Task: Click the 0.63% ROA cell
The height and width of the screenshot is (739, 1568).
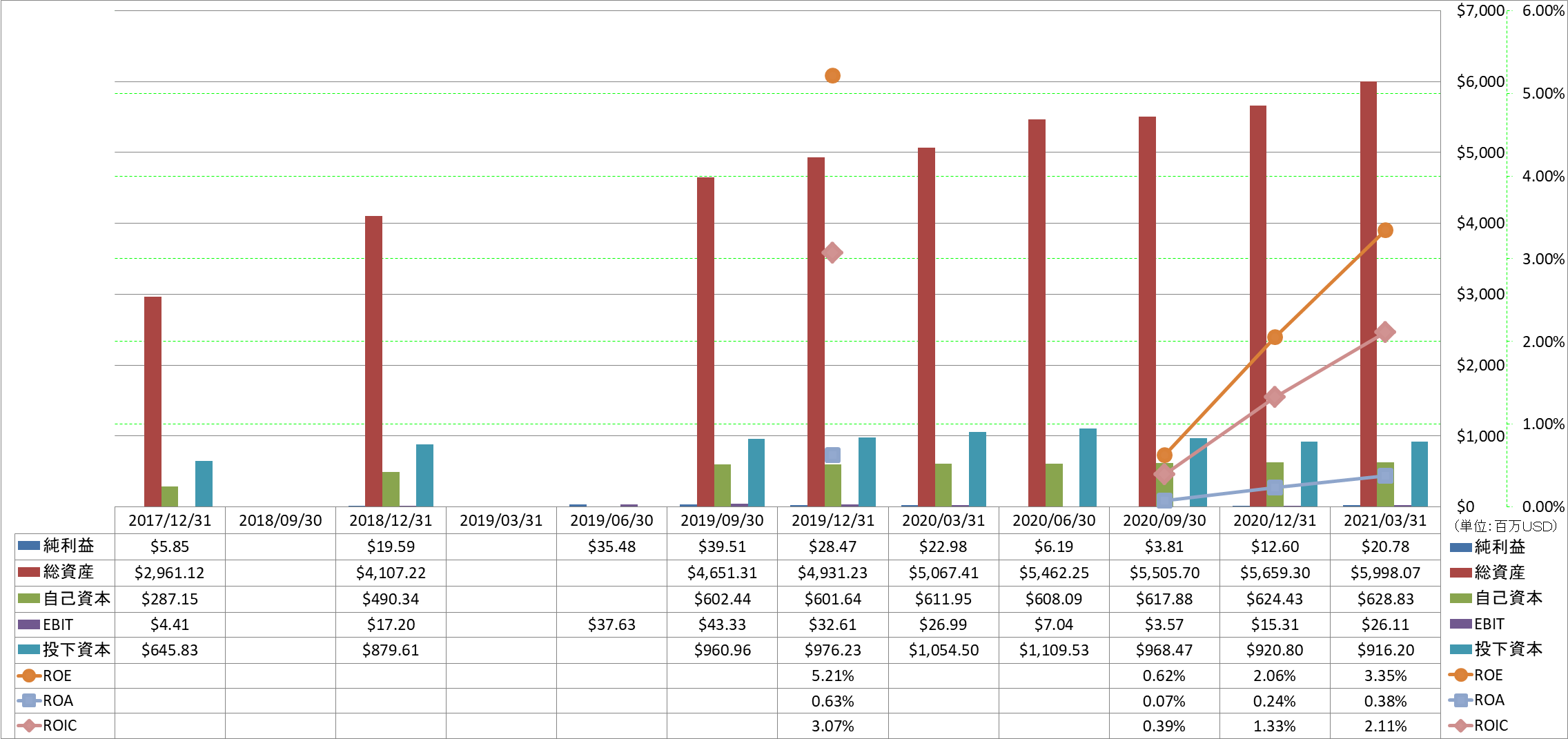Action: (833, 701)
